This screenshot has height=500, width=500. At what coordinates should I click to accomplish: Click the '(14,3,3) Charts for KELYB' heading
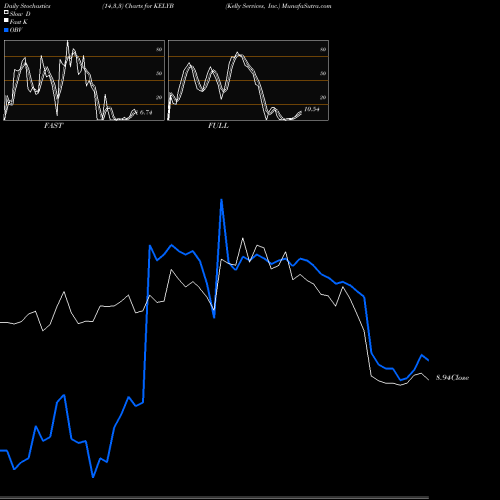(138, 6)
